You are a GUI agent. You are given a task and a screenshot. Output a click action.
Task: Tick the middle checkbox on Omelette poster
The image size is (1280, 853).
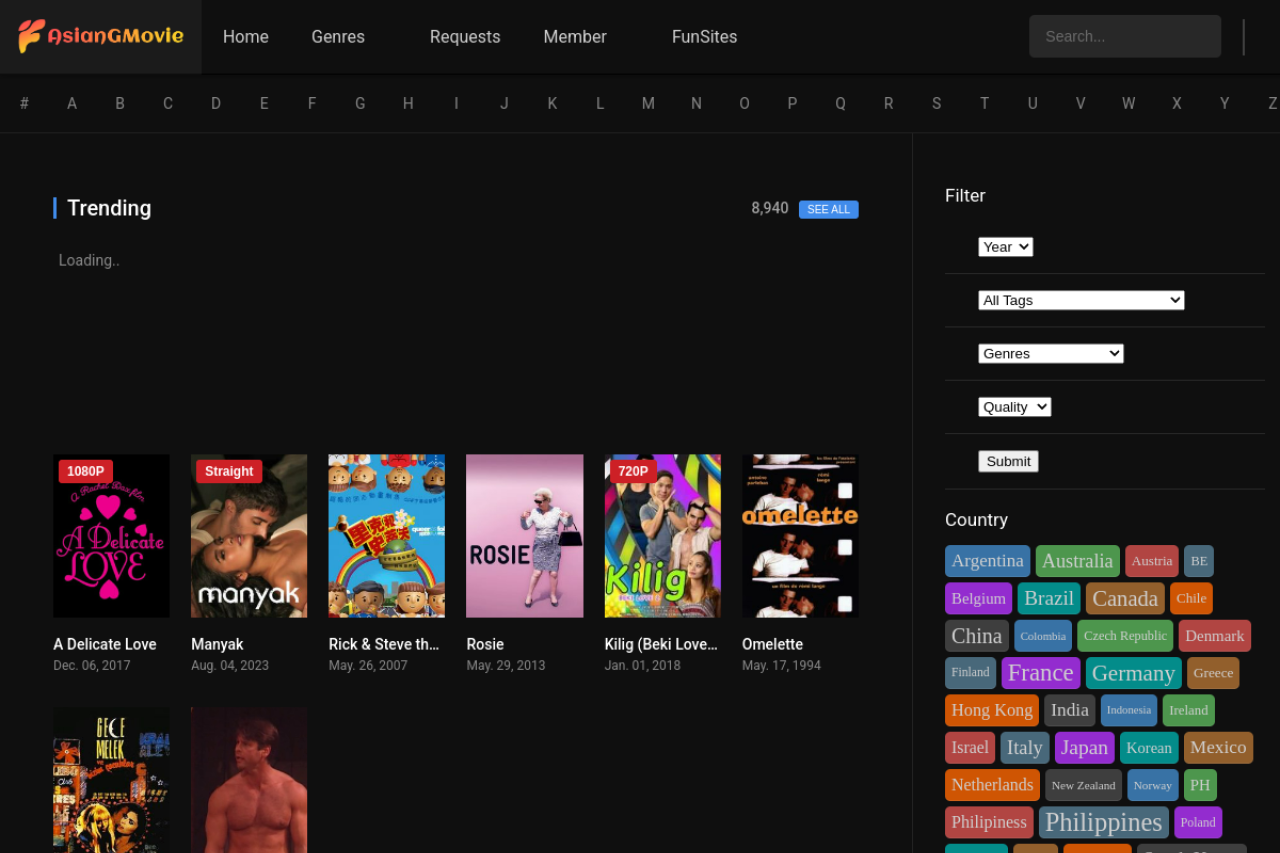tap(845, 547)
